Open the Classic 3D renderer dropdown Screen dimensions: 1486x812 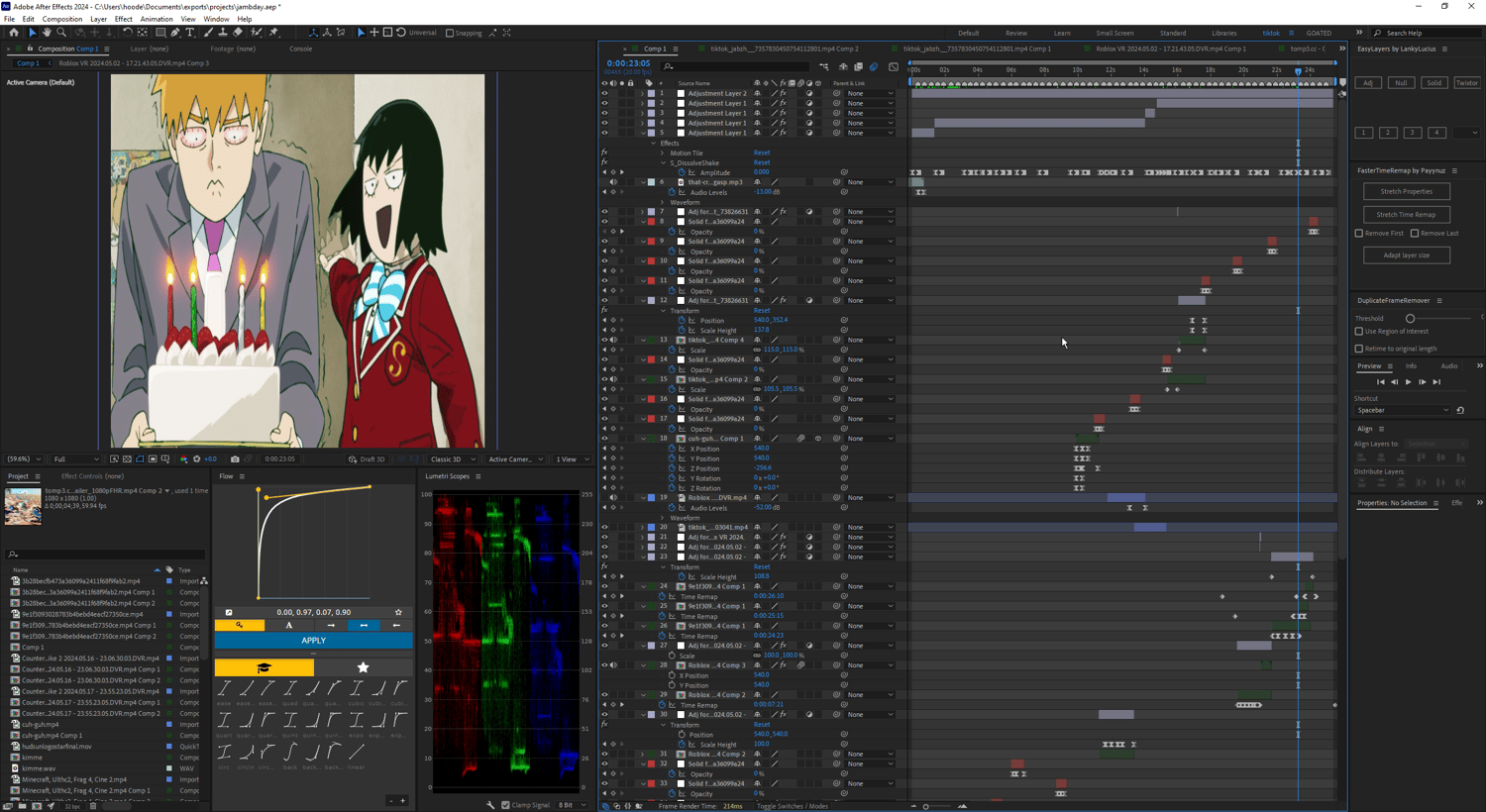[454, 459]
